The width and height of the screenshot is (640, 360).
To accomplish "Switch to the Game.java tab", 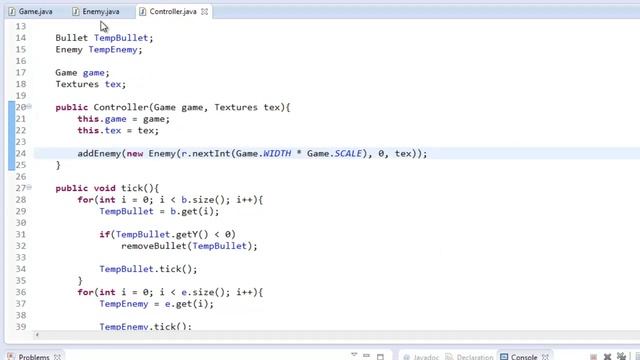I will (31, 11).
